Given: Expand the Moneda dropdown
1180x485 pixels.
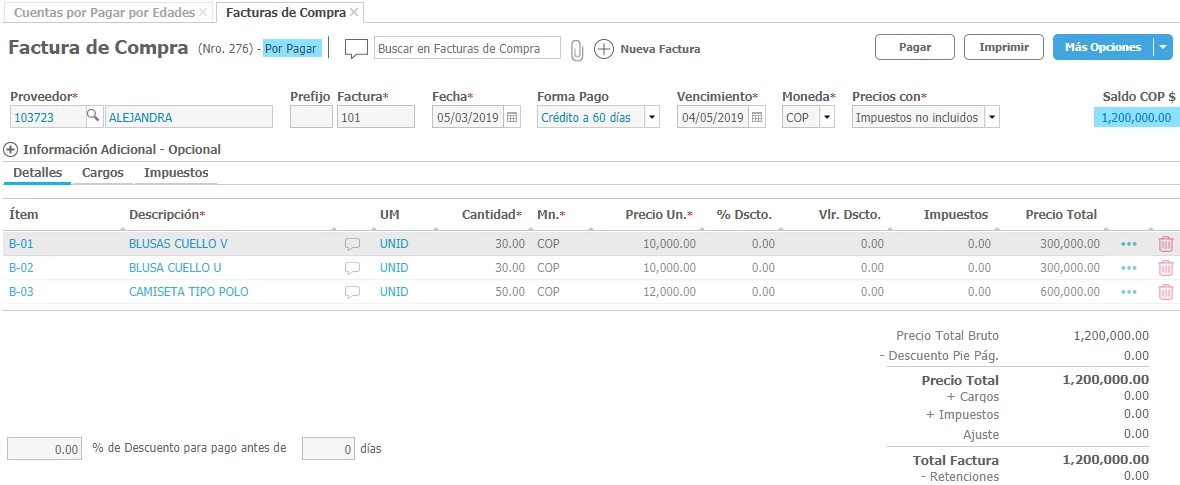Looking at the screenshot, I should [x=827, y=117].
